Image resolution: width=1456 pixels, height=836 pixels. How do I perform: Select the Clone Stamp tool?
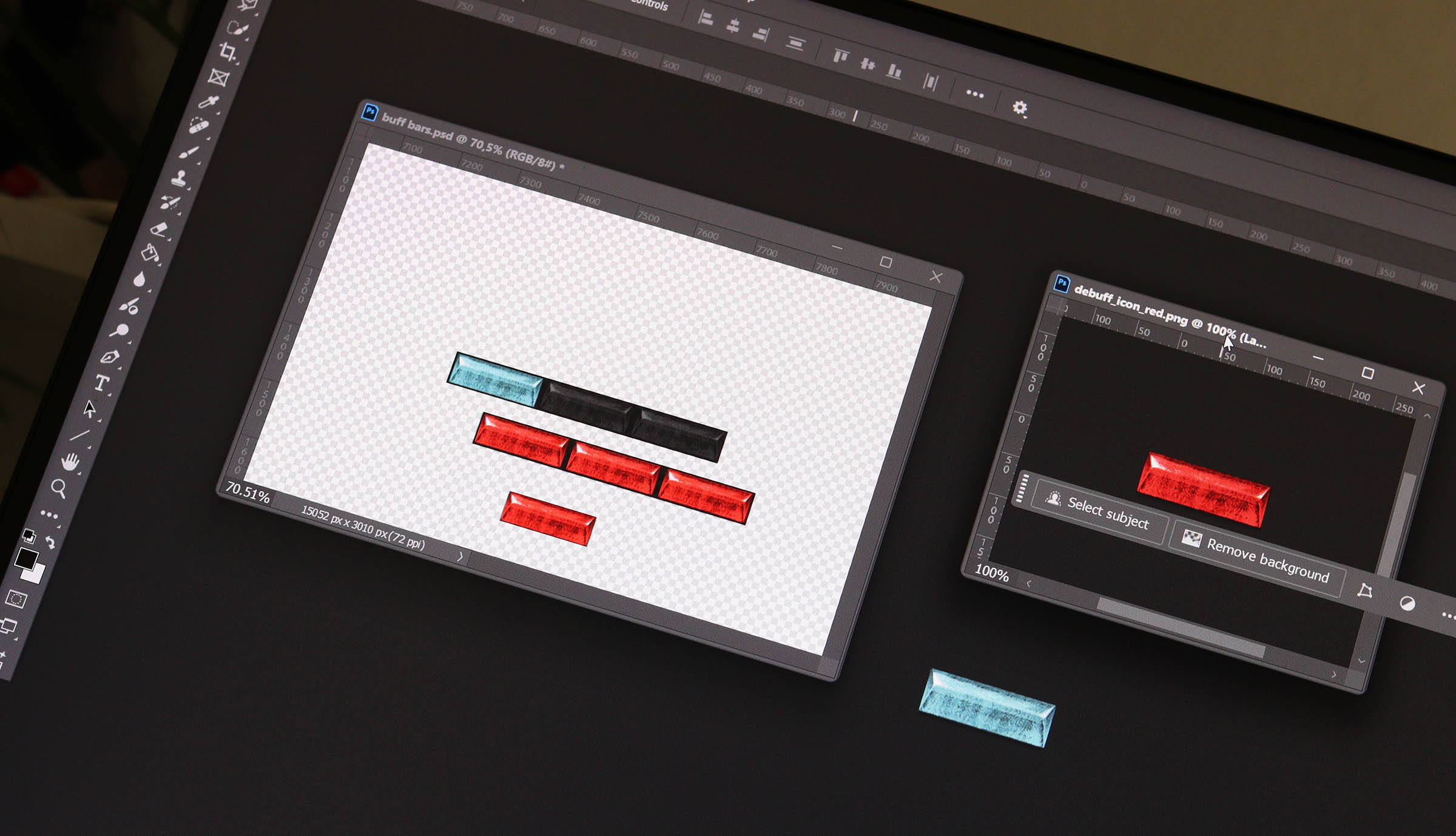pos(180,178)
